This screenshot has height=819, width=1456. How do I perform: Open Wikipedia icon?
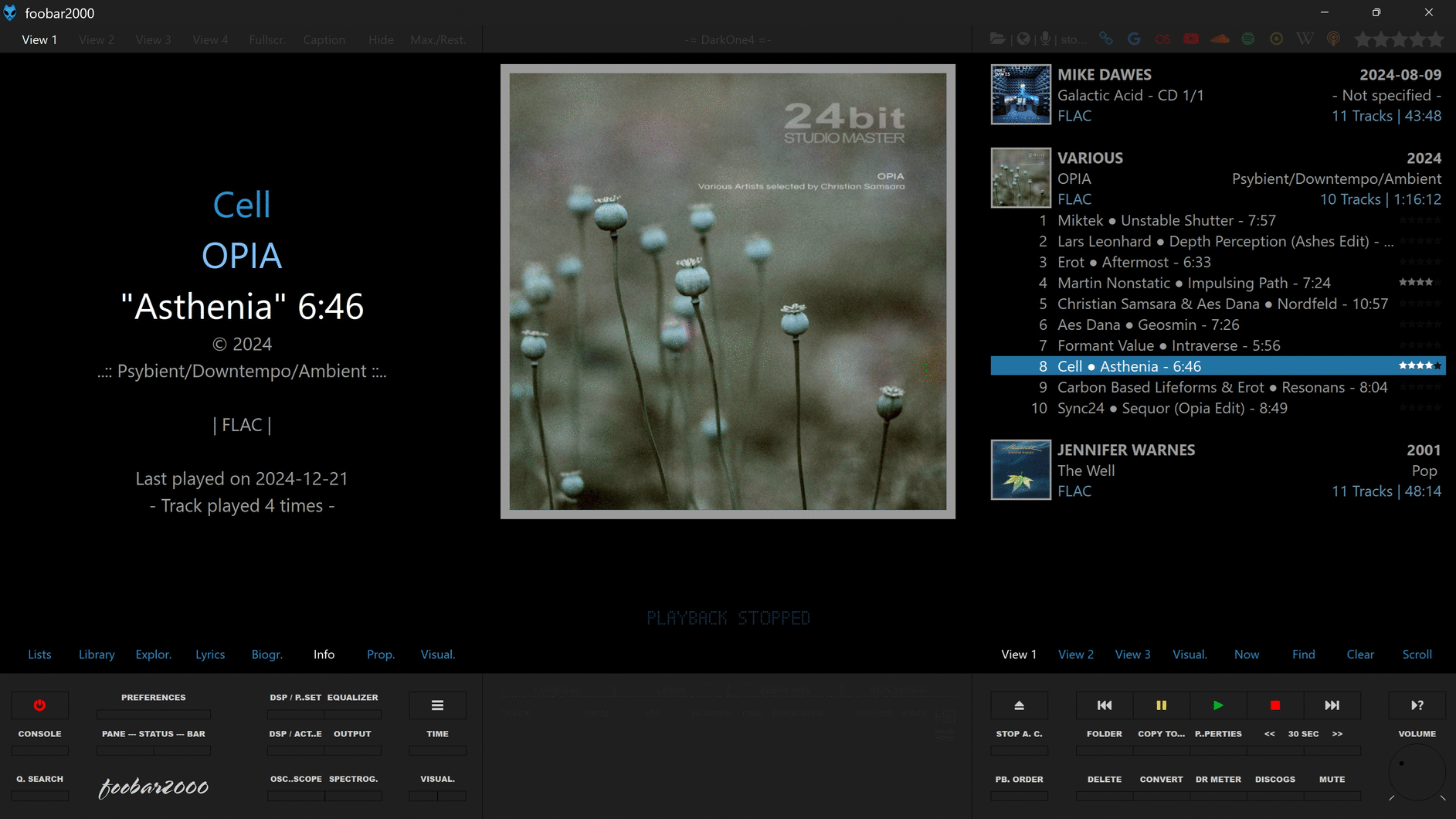pos(1305,39)
